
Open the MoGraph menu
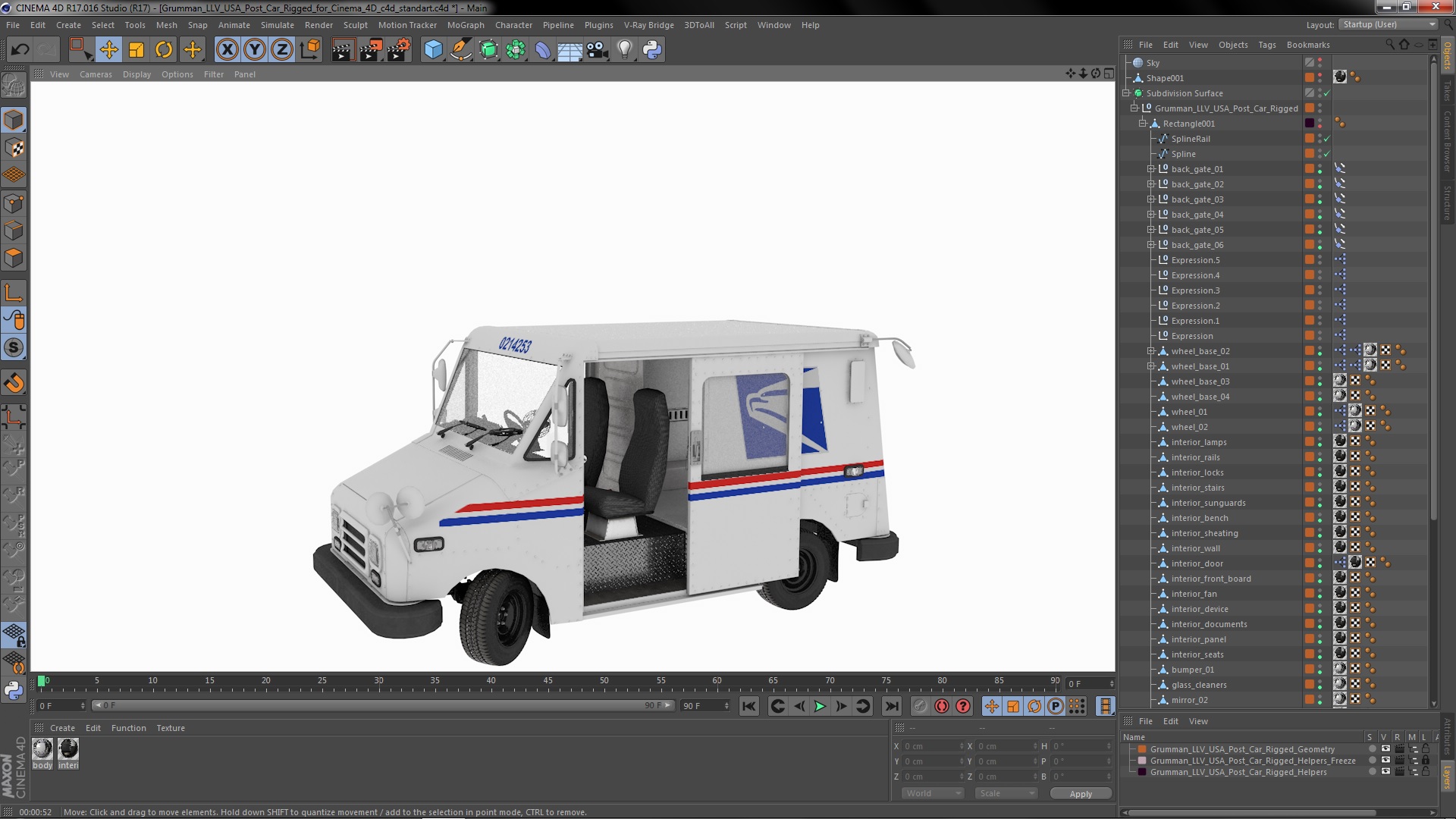(x=465, y=25)
